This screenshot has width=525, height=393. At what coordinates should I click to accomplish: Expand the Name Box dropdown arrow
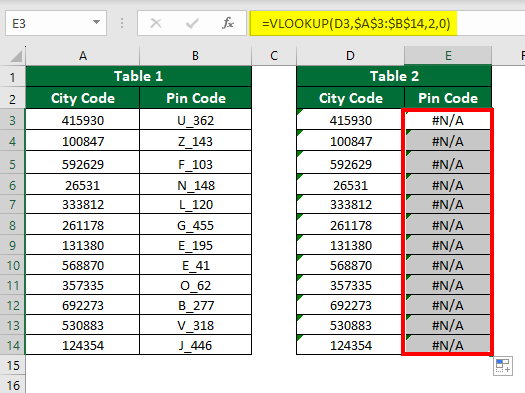point(96,22)
